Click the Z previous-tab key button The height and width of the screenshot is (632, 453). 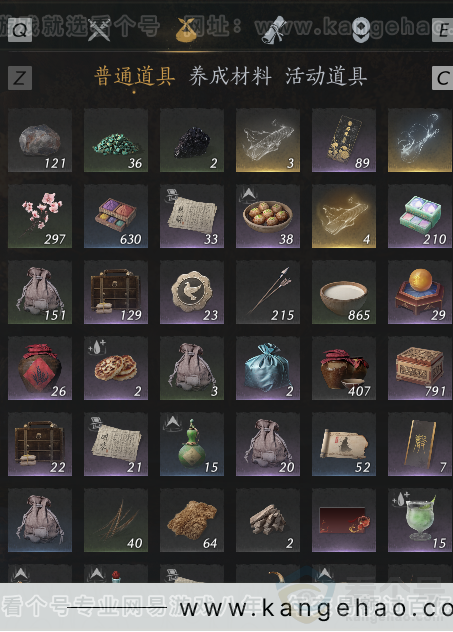point(20,78)
